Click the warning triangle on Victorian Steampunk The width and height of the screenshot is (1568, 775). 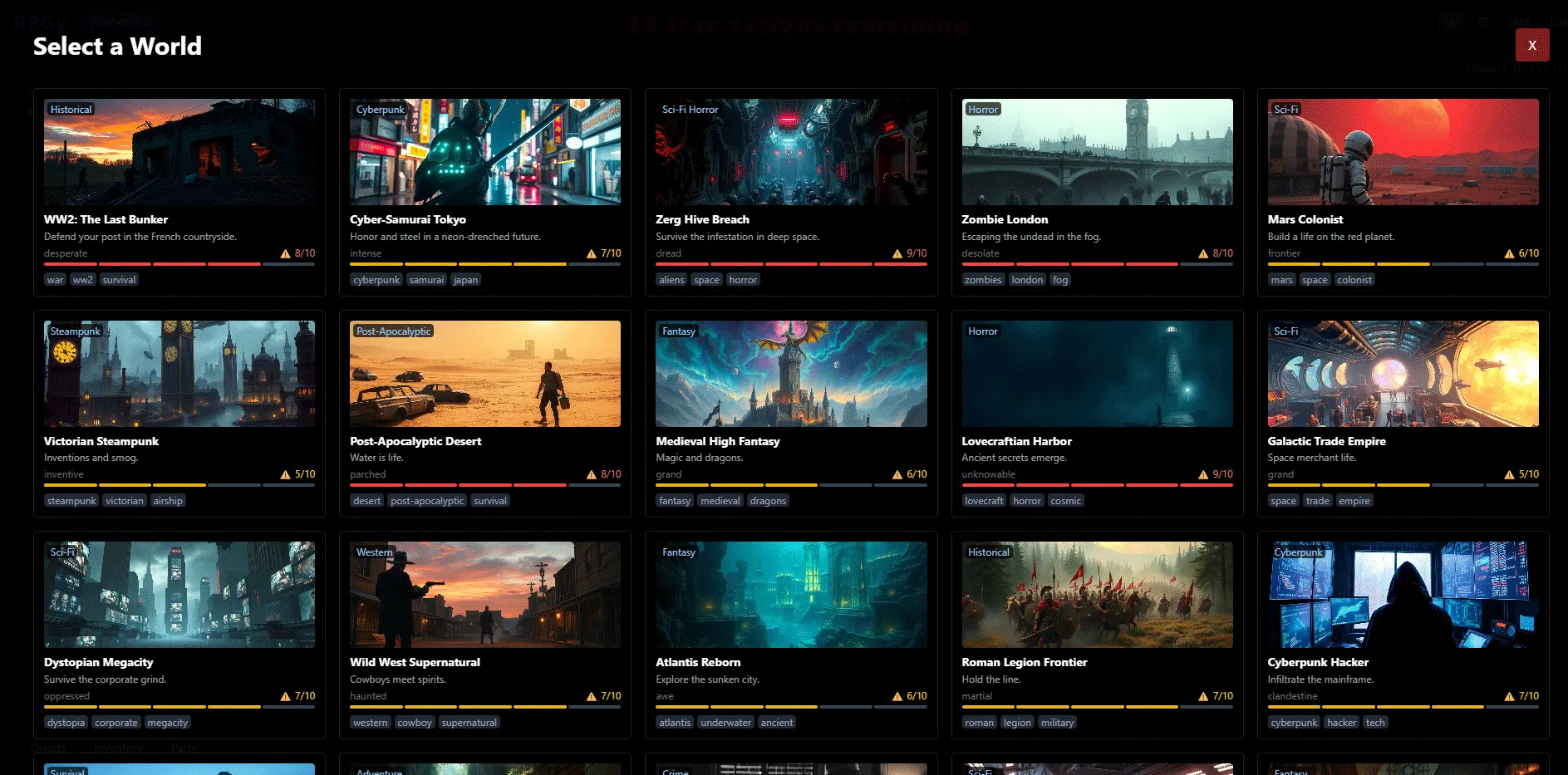pos(286,474)
